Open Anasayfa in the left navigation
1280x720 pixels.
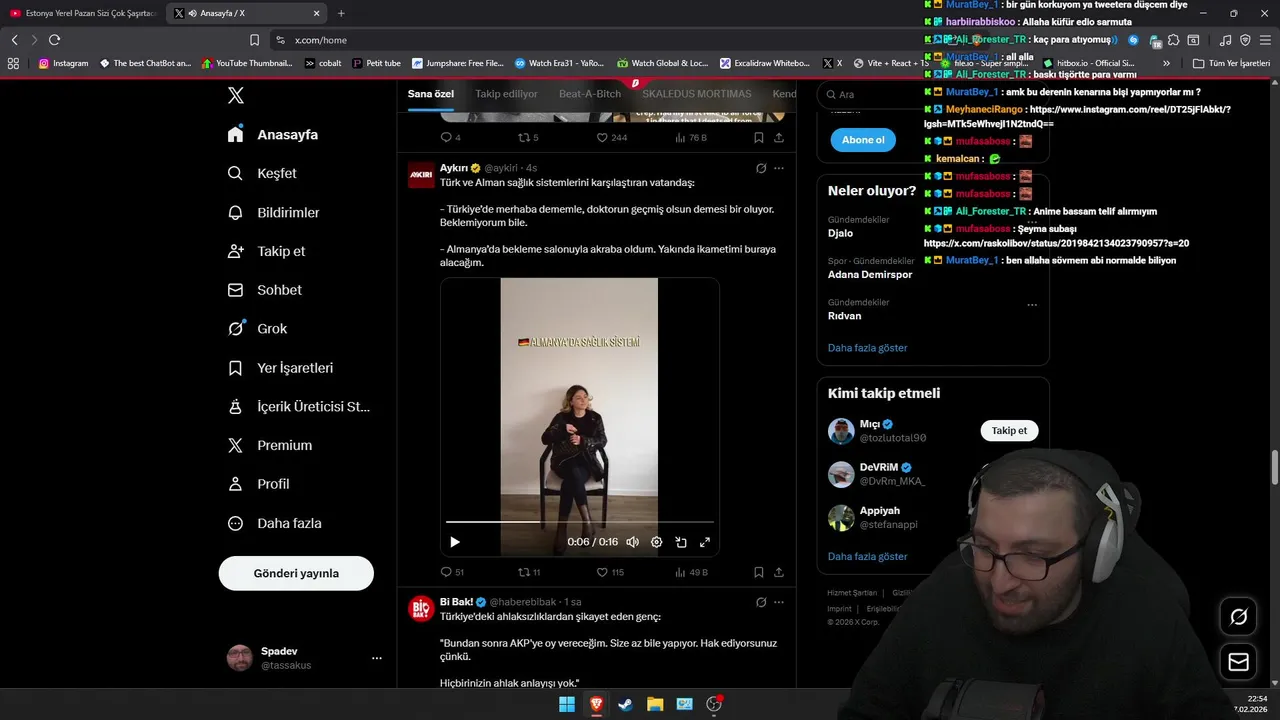click(273, 134)
